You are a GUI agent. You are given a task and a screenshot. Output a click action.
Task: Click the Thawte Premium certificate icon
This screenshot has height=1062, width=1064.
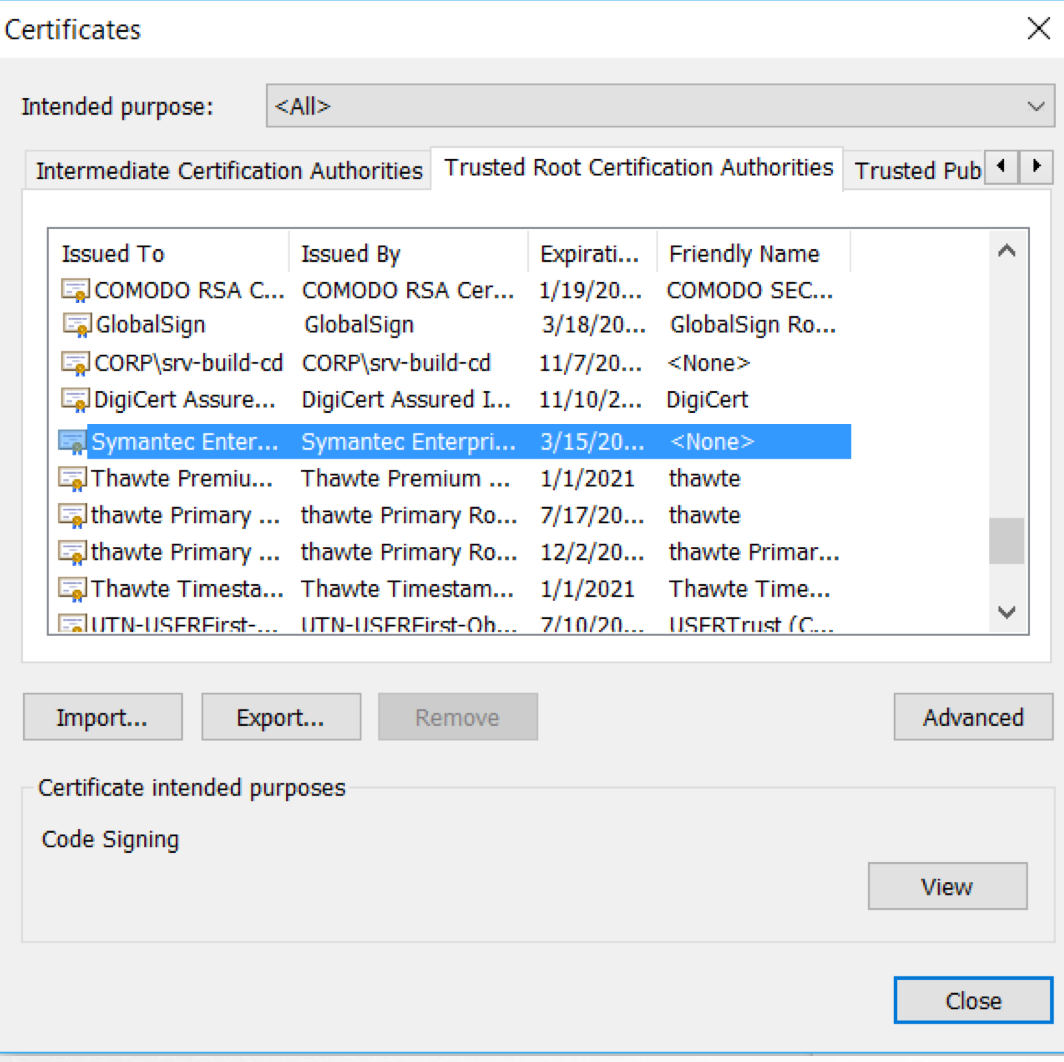click(x=73, y=479)
